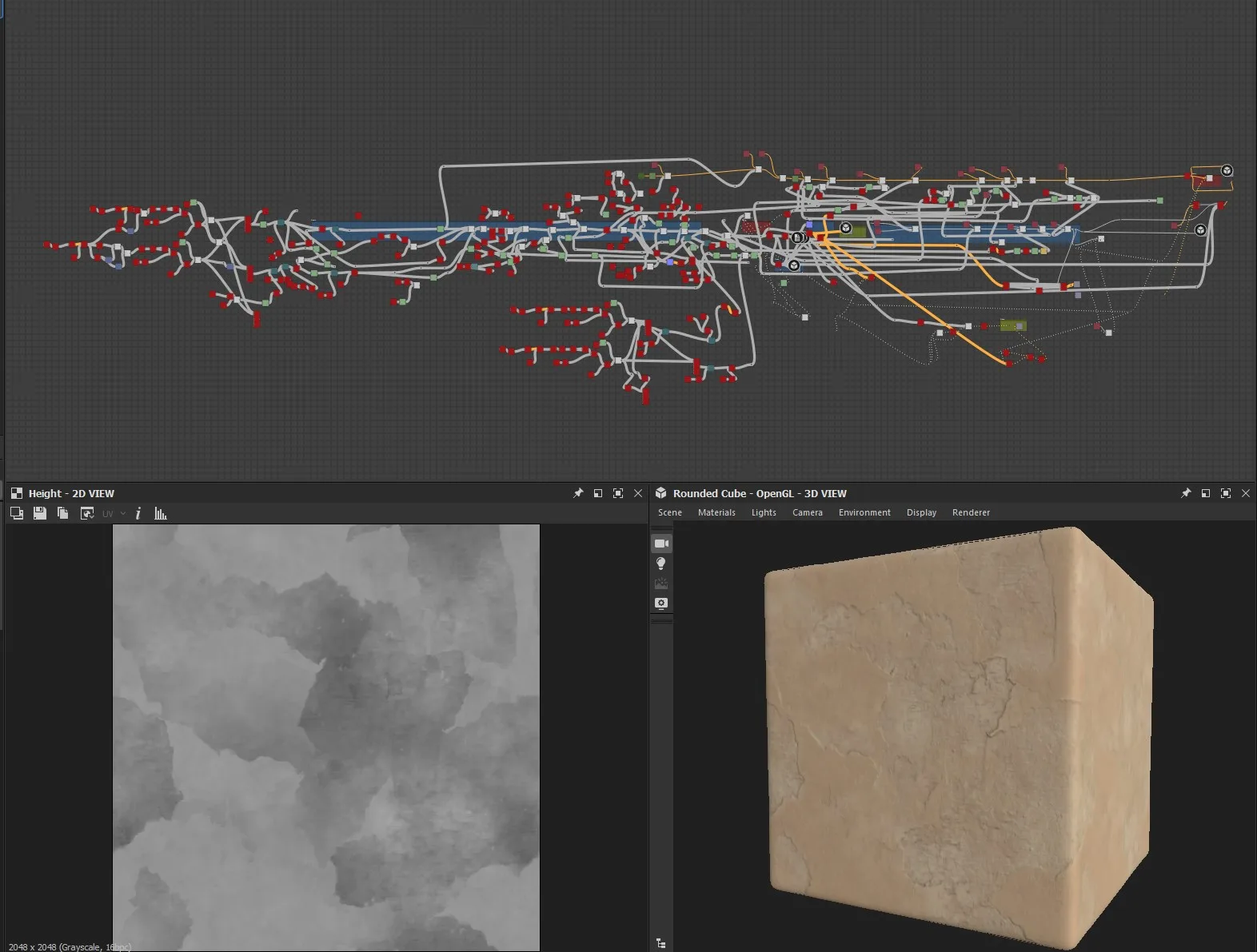Viewport: 1257px width, 952px height.
Task: Click the "Height - 2D VIEW" panel title
Action: (71, 493)
